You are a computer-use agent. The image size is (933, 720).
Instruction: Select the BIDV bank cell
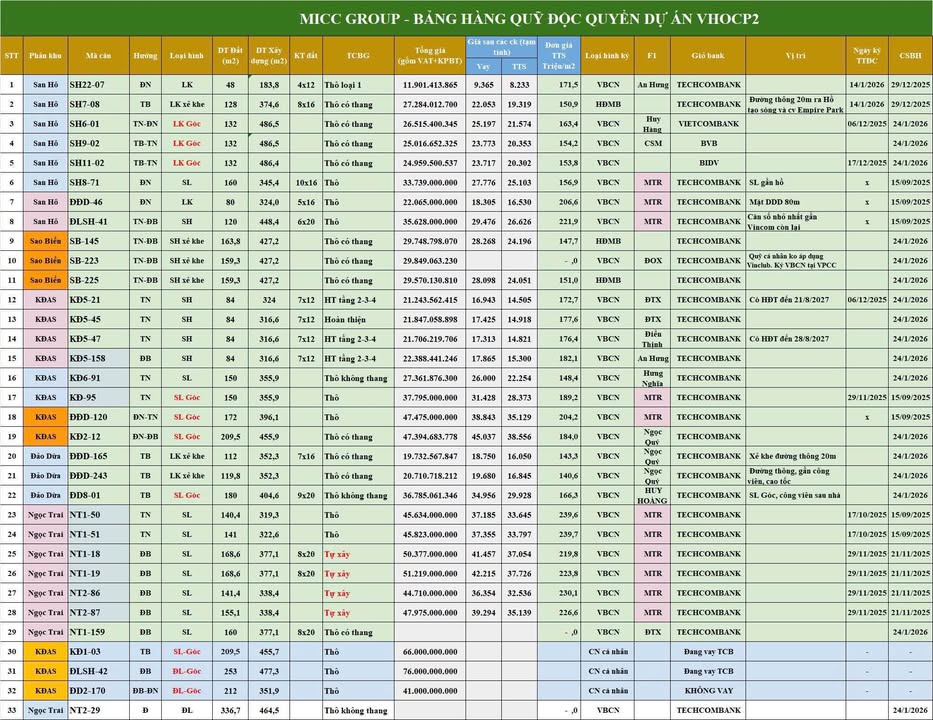coord(707,163)
